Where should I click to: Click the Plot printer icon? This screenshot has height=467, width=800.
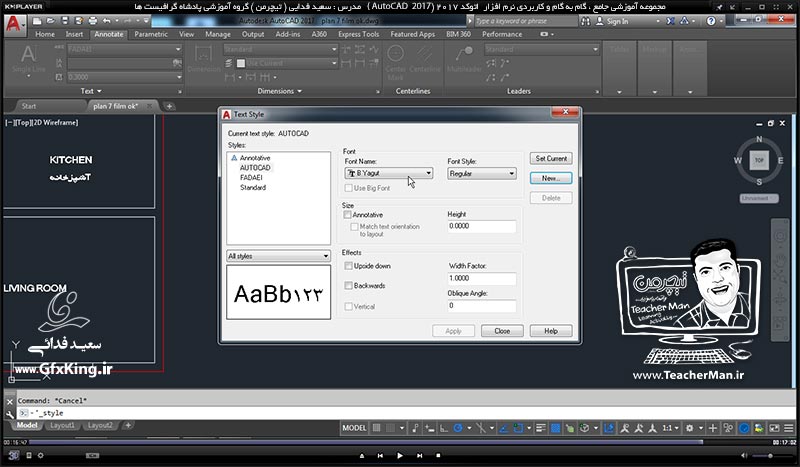coord(93,21)
